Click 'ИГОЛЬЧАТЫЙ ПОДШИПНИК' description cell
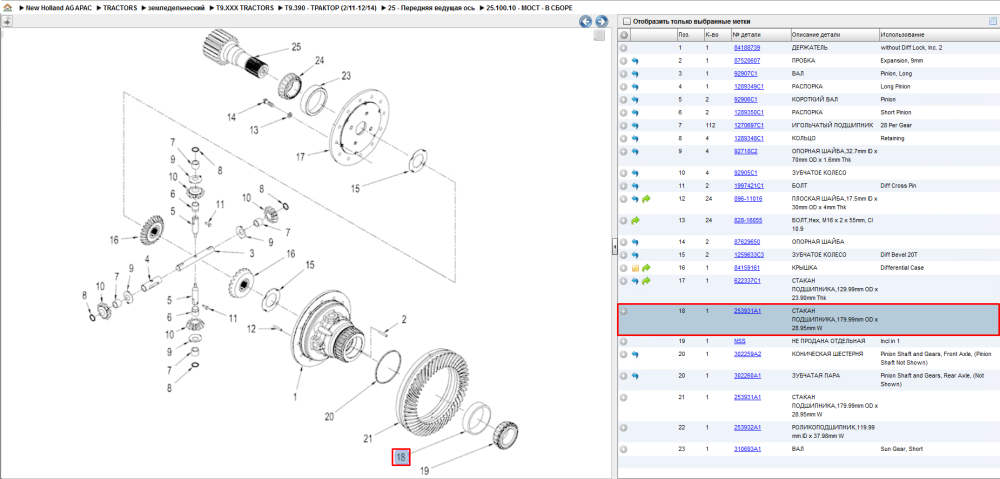This screenshot has height=479, width=1000. click(x=832, y=126)
